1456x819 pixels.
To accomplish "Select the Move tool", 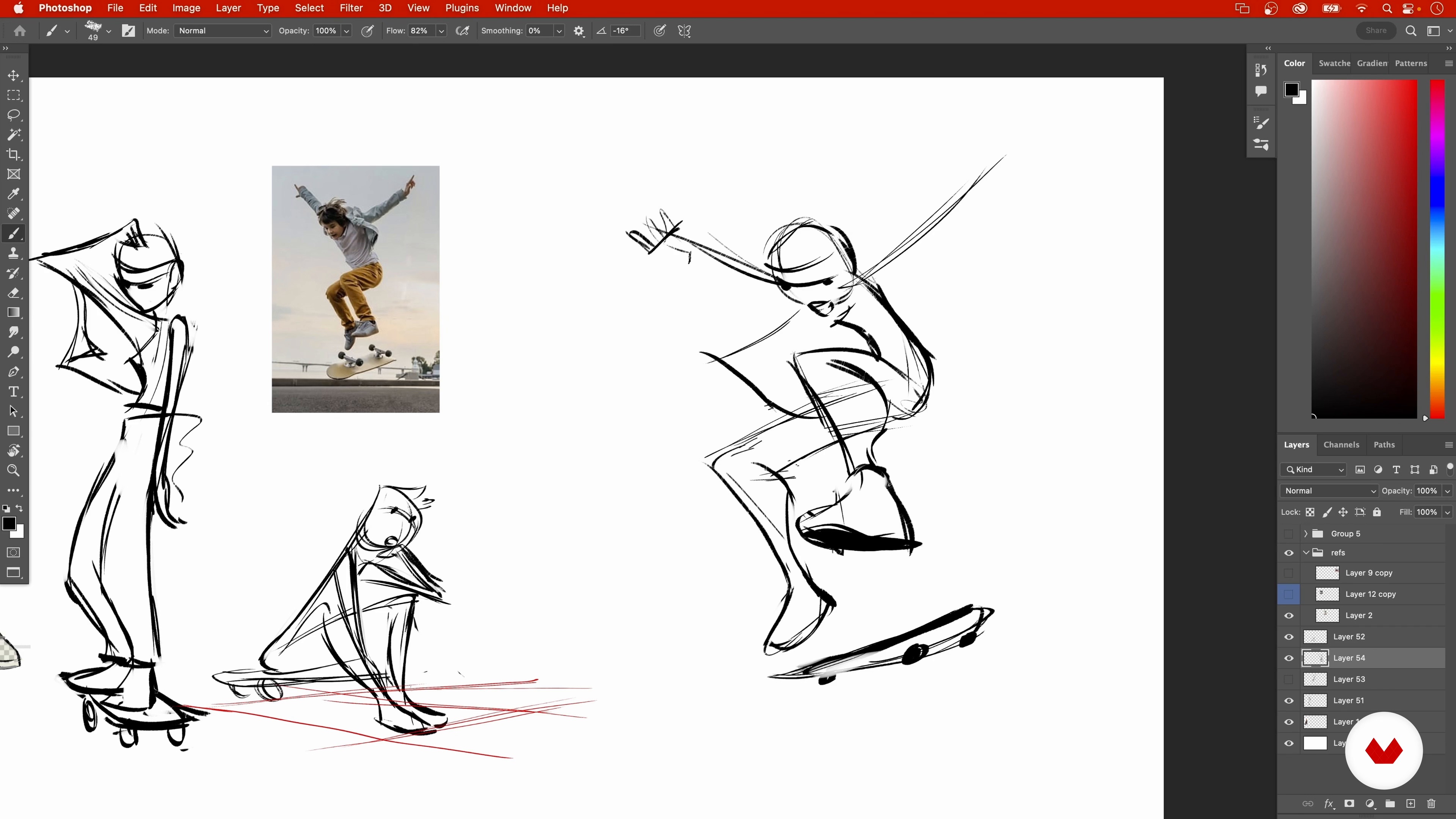I will click(x=14, y=75).
